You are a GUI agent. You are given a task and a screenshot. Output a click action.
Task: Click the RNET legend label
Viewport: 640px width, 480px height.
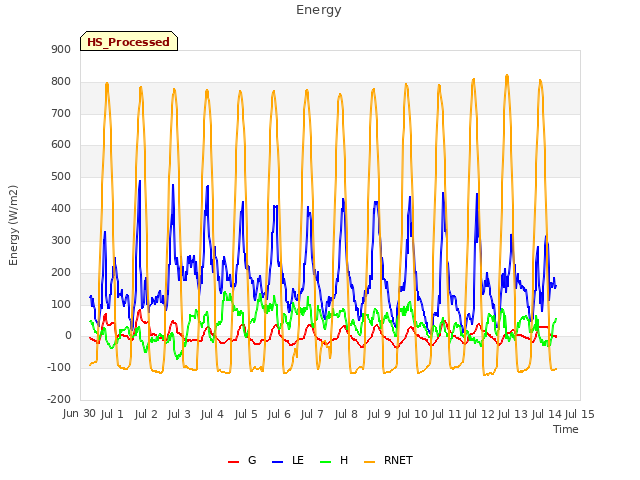coord(398,460)
